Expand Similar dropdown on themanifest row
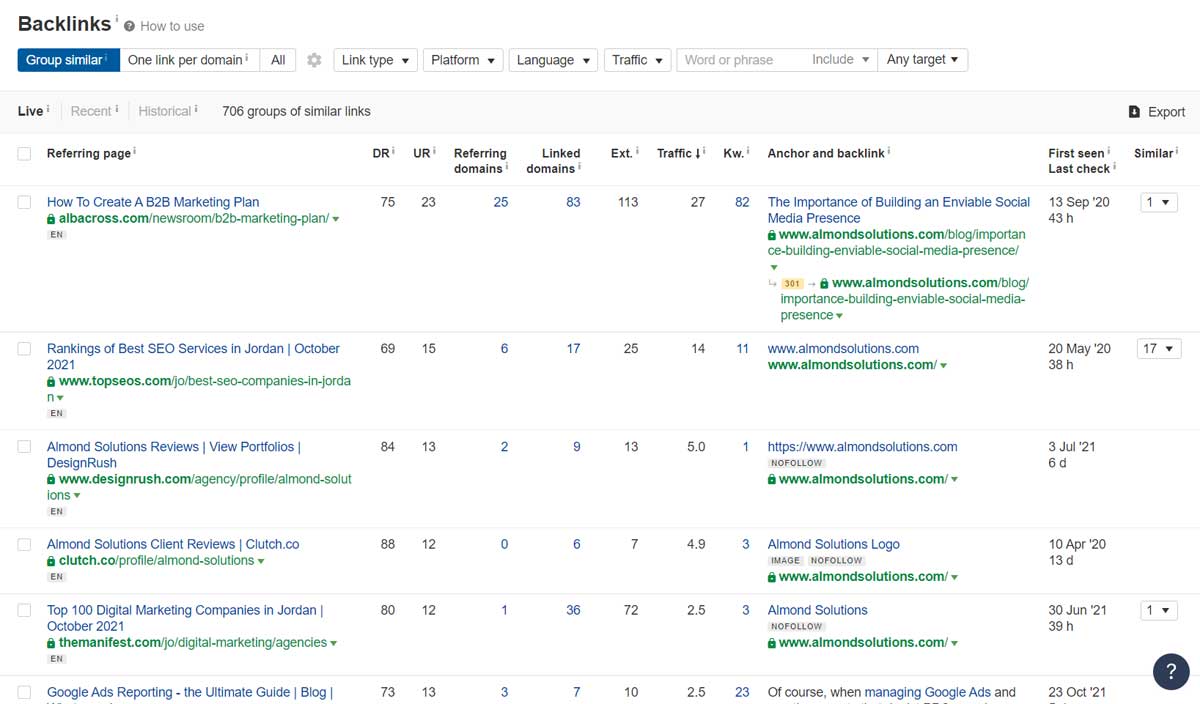 coord(1159,610)
